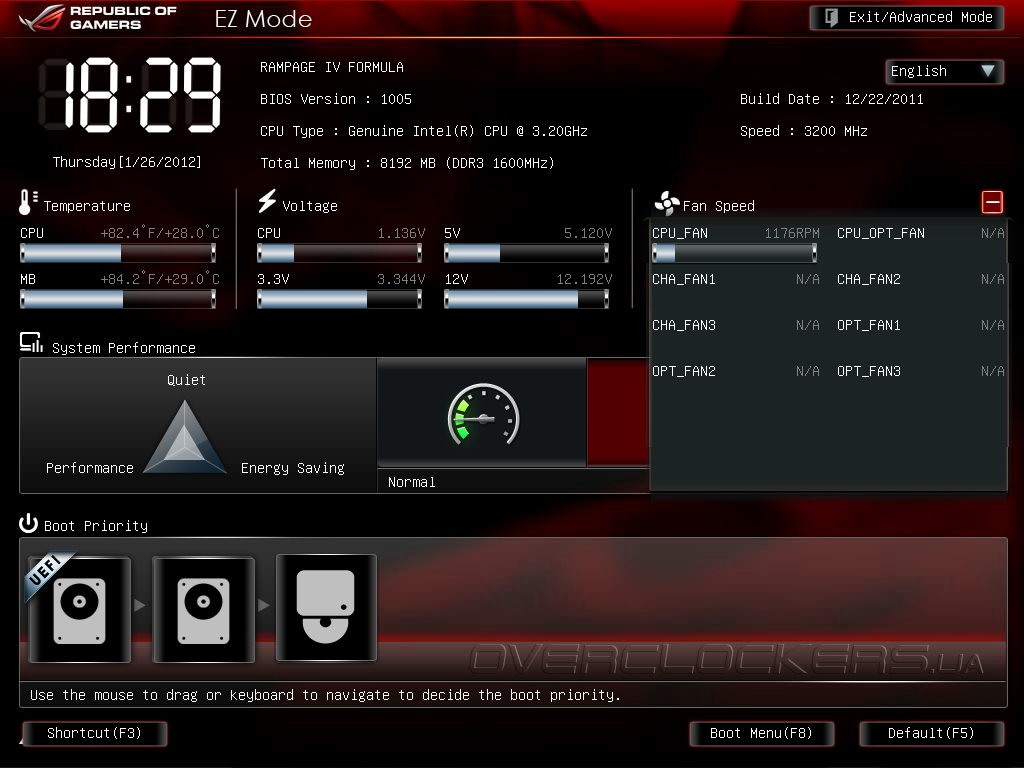Select the second hard drive boot device

coord(204,609)
